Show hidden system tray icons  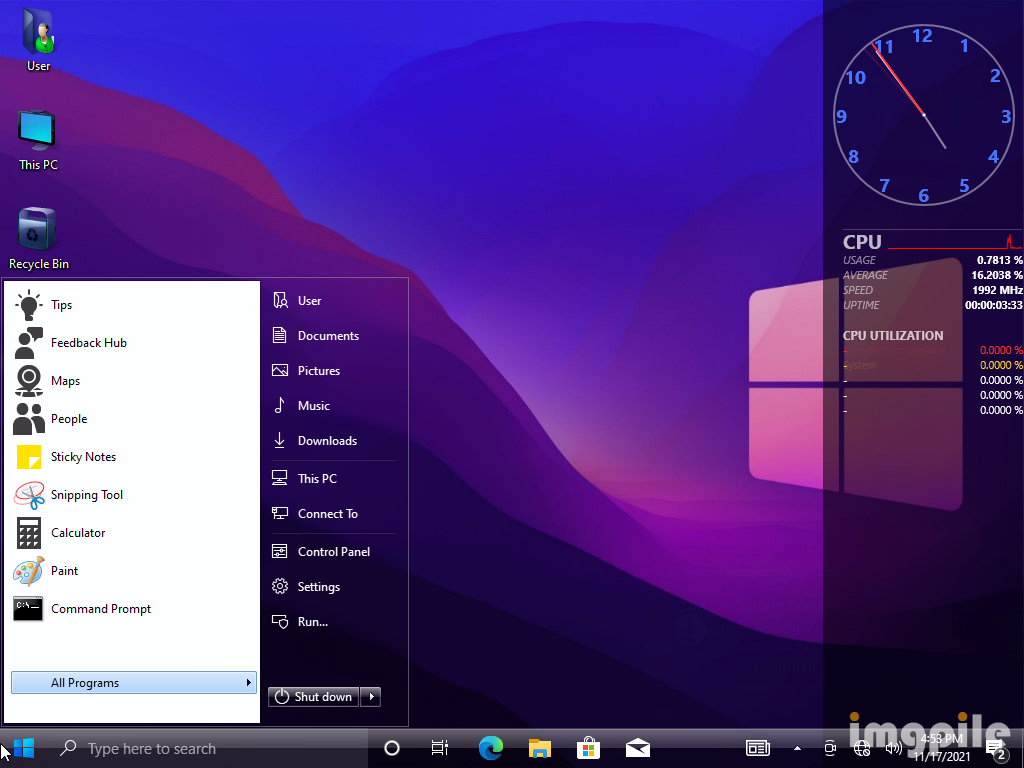pyautogui.click(x=797, y=748)
